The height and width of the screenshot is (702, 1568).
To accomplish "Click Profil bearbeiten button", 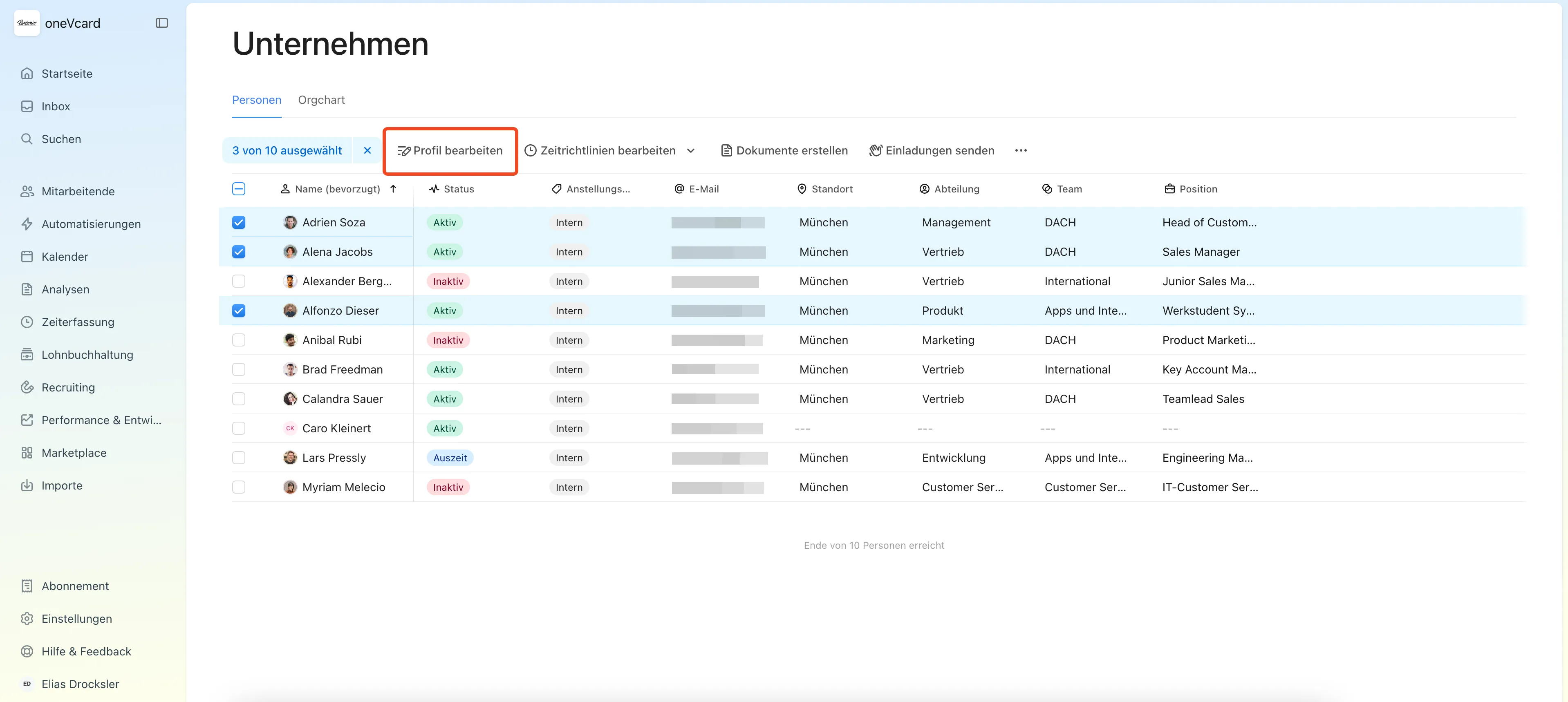I will [450, 150].
